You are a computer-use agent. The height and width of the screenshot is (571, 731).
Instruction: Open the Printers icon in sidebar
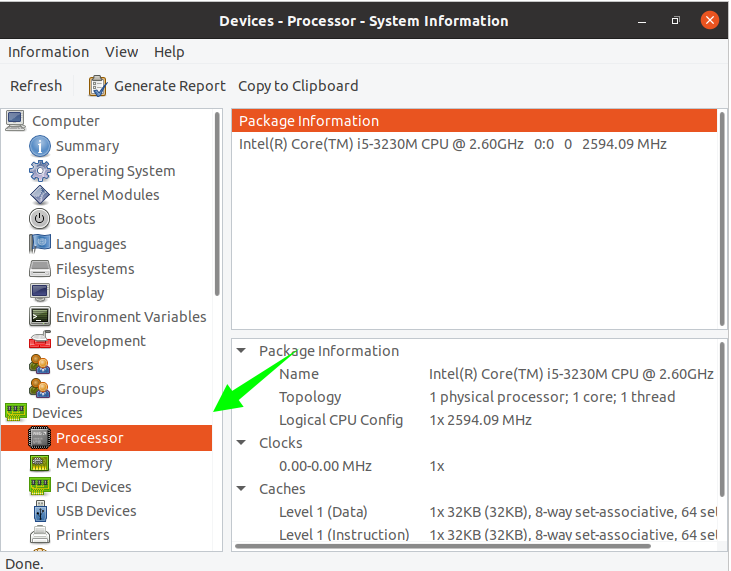point(40,535)
